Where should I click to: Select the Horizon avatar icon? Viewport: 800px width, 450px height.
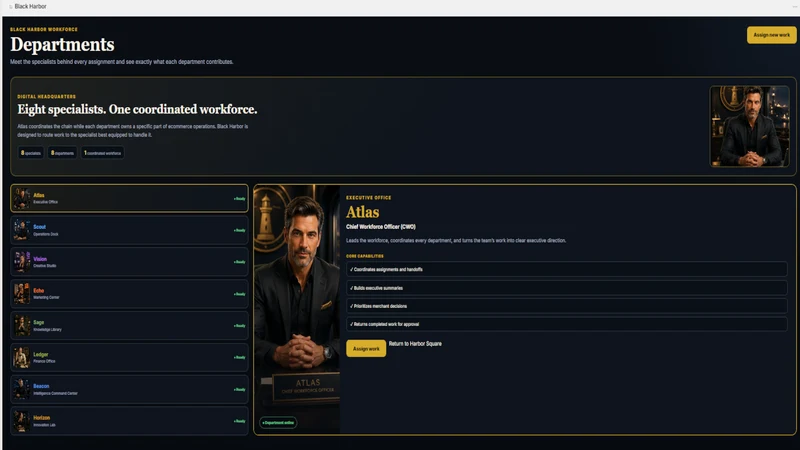tap(21, 421)
